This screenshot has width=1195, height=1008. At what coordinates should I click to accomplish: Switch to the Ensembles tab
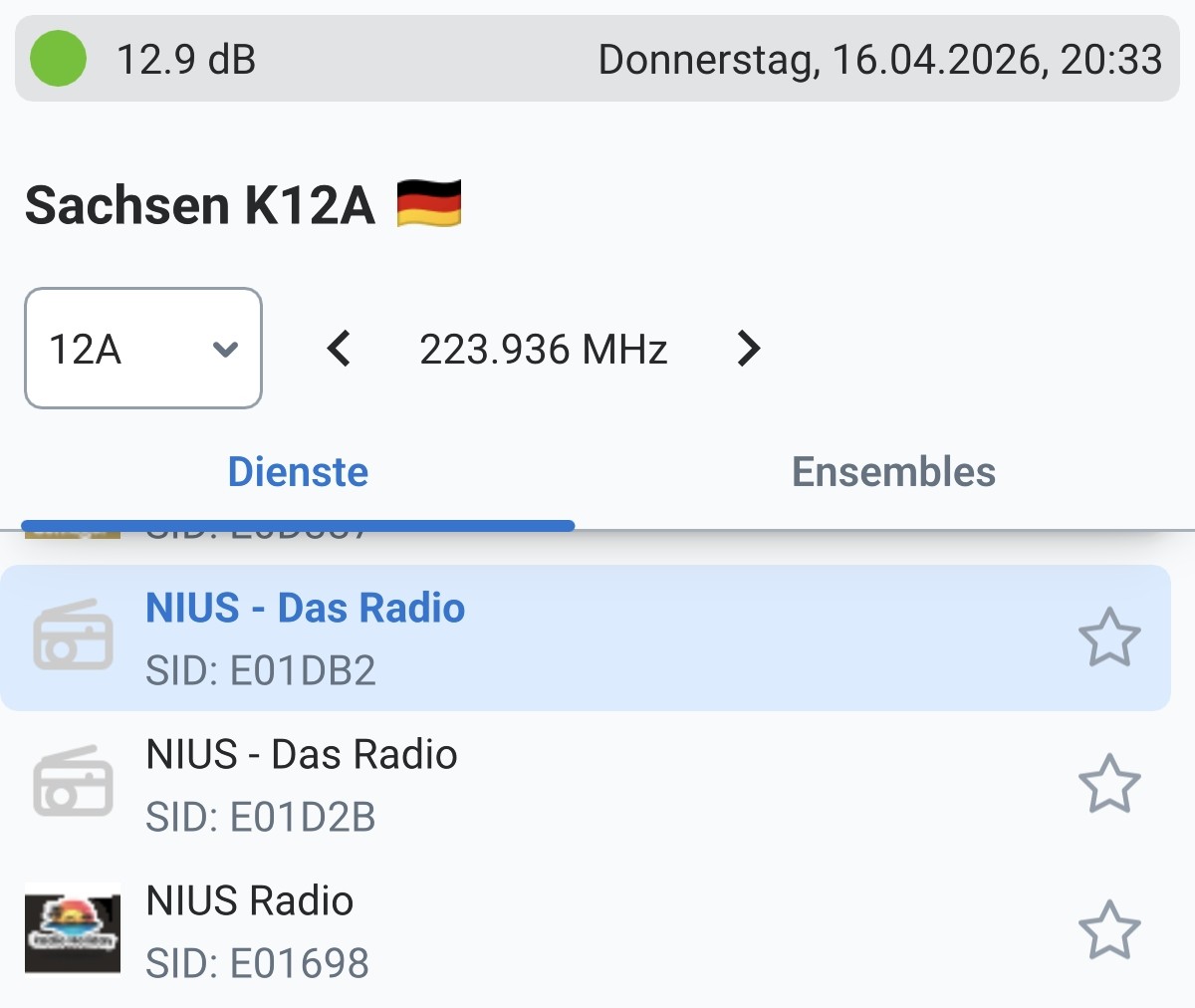893,472
